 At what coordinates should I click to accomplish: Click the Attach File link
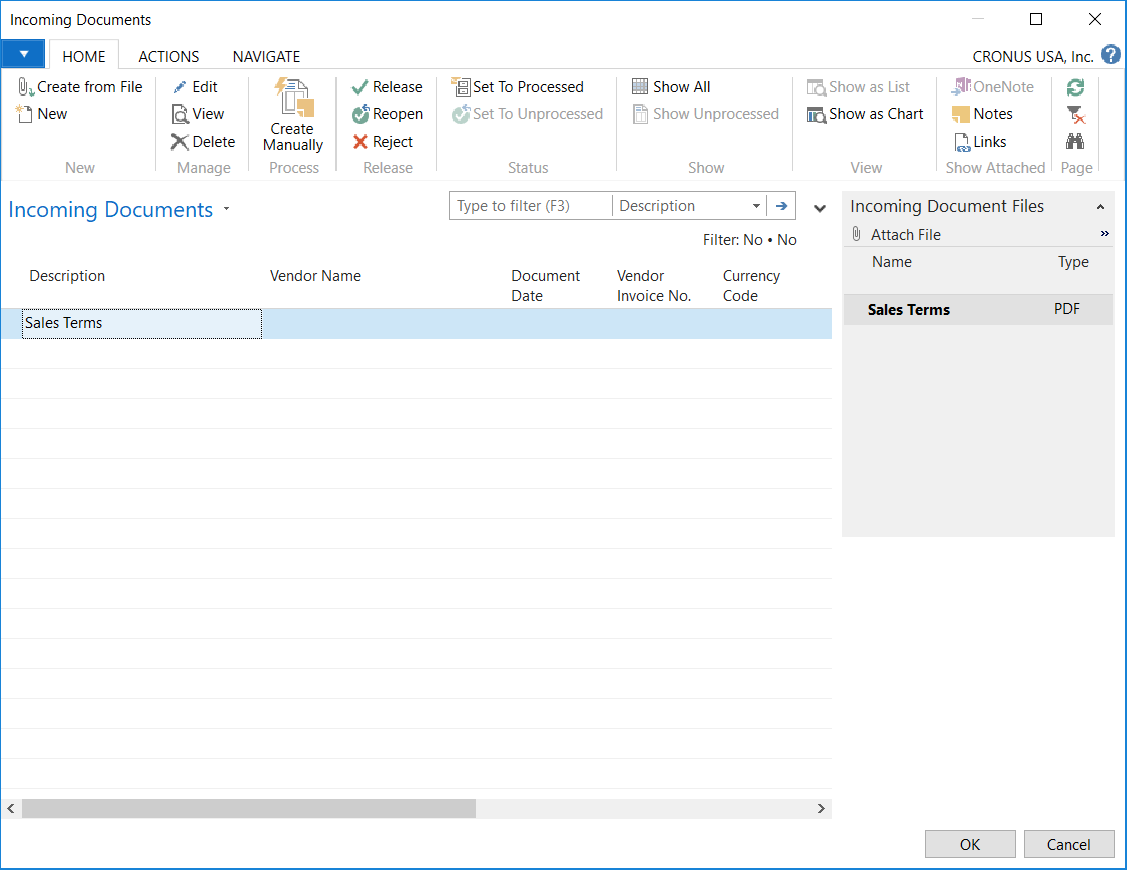905,235
